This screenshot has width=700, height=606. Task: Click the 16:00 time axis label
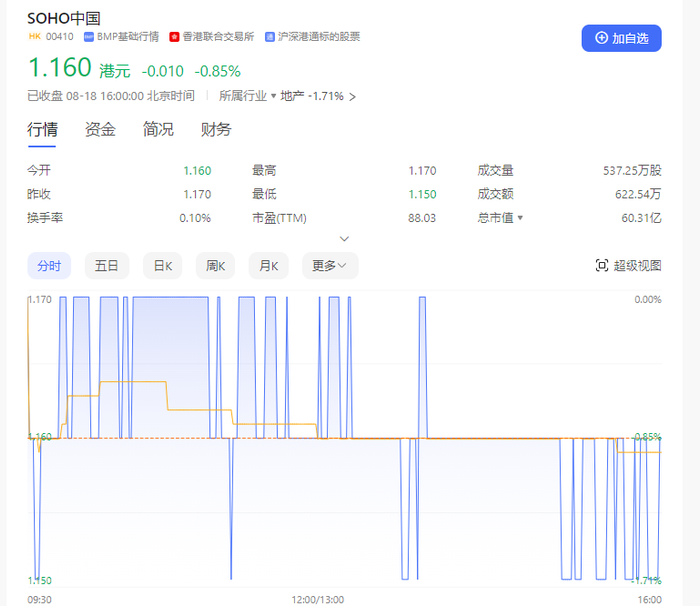[x=650, y=599]
